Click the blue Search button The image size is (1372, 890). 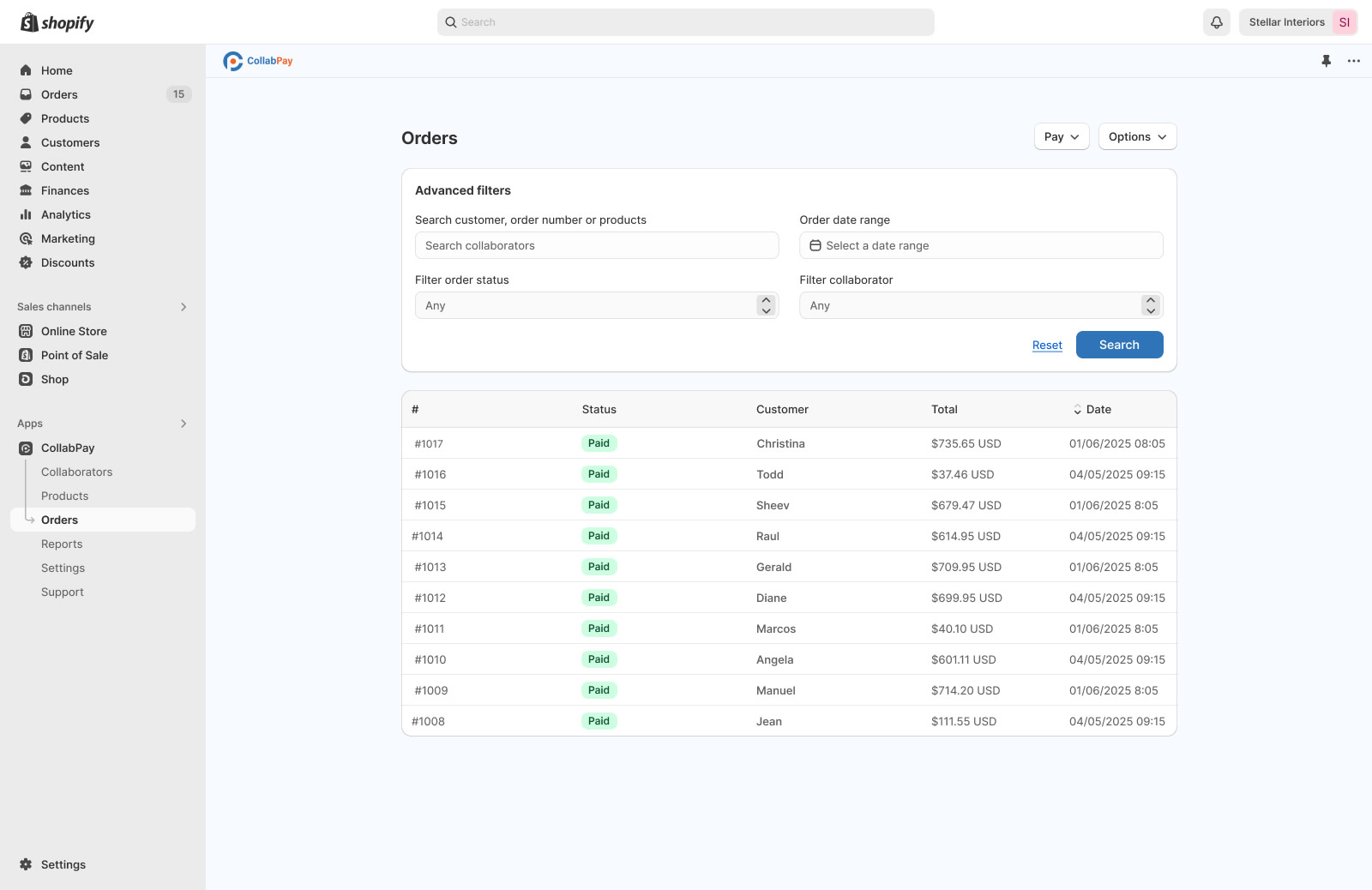point(1119,345)
